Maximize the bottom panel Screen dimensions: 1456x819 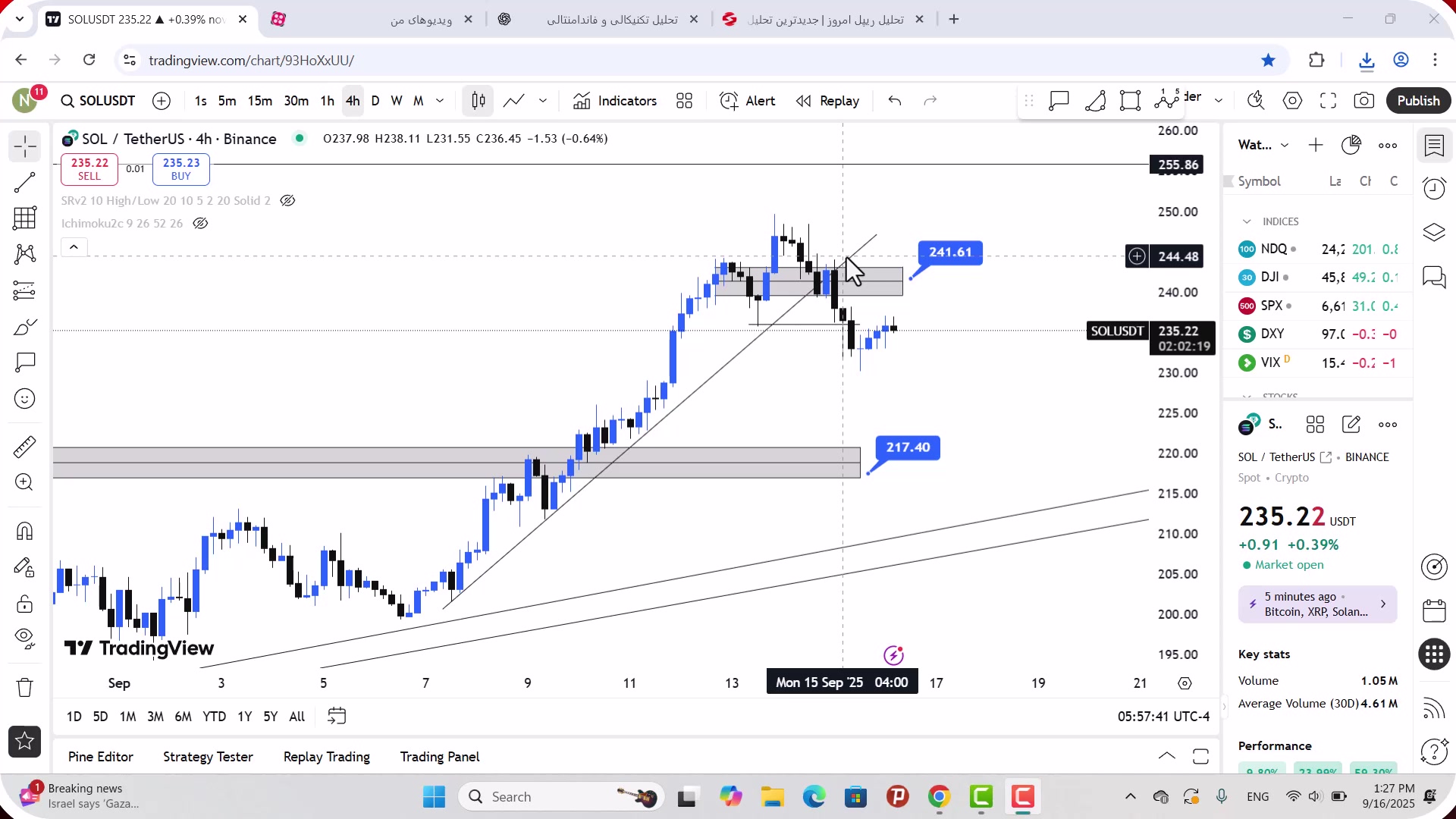pos(1200,756)
